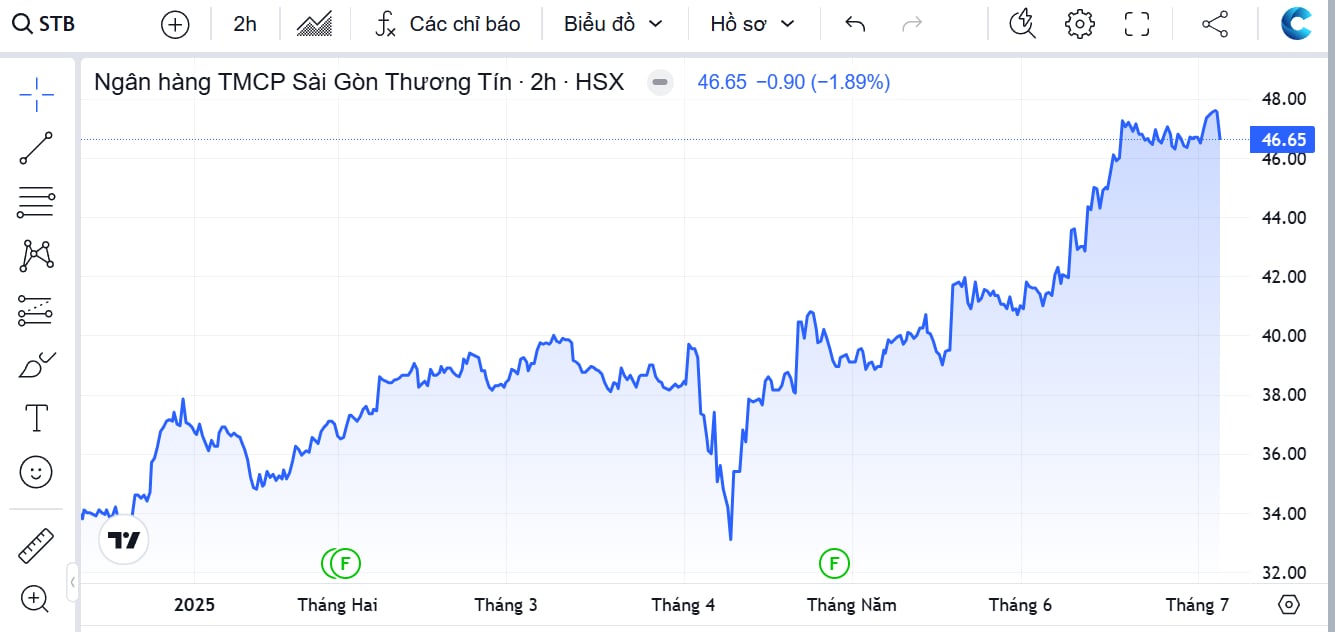Open the emoji icons tool
1335x632 pixels.
coord(37,472)
